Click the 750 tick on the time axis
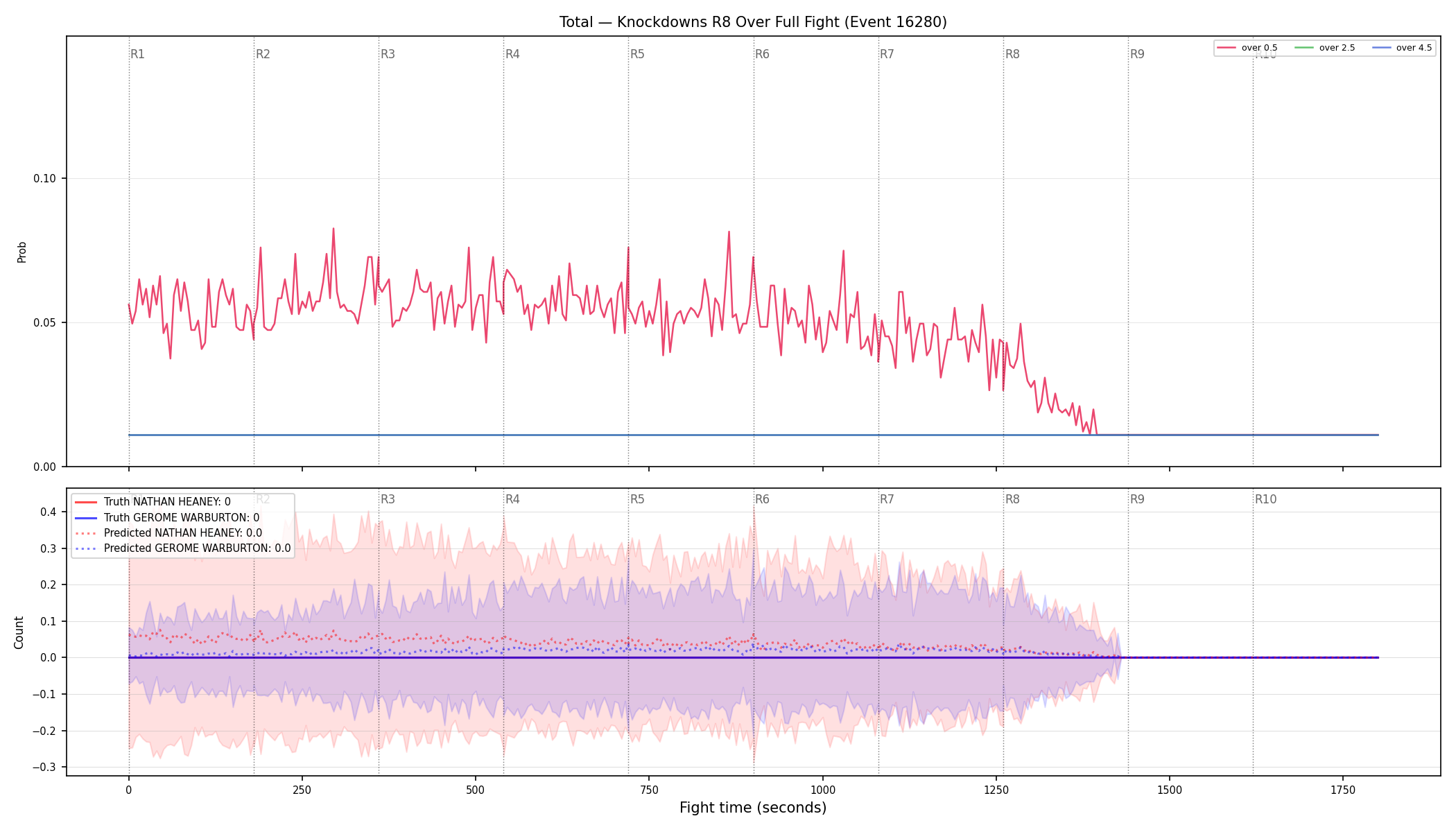 (x=649, y=790)
